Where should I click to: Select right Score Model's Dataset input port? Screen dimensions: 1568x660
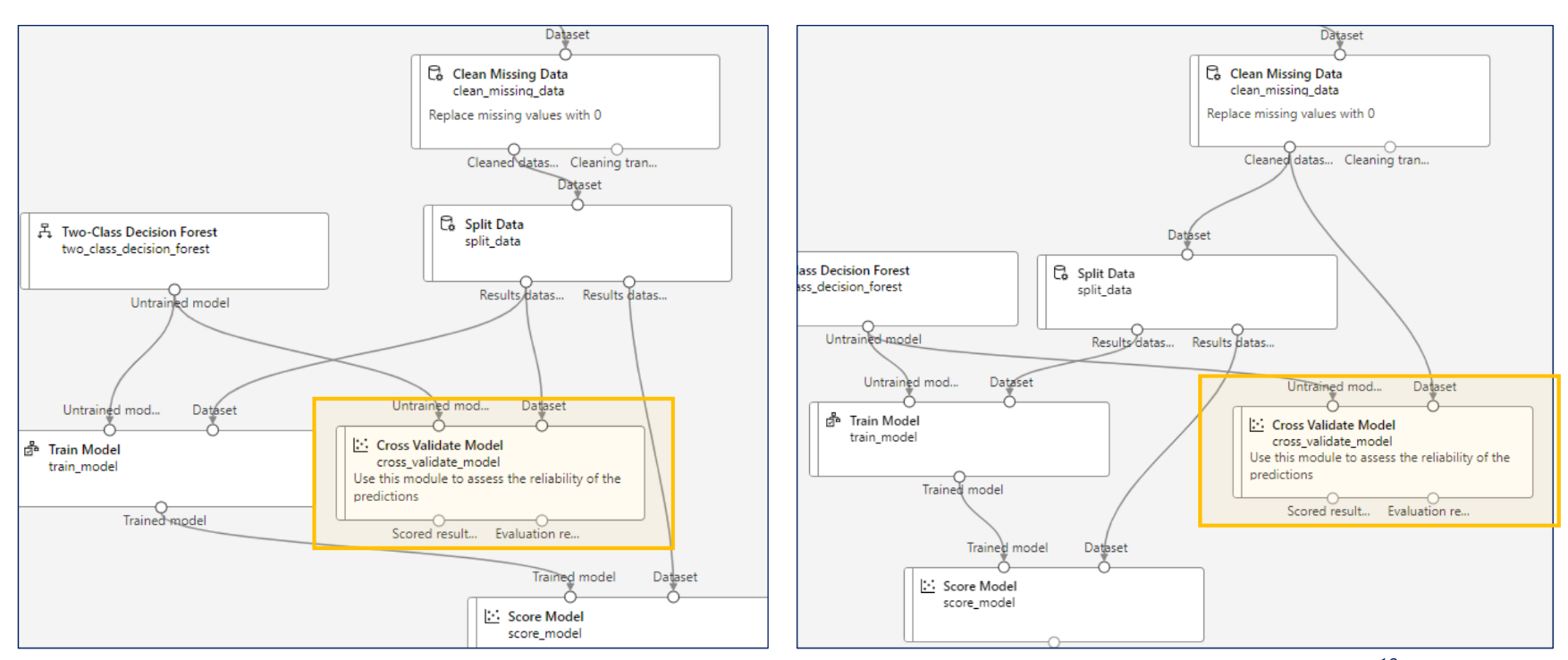(1104, 567)
